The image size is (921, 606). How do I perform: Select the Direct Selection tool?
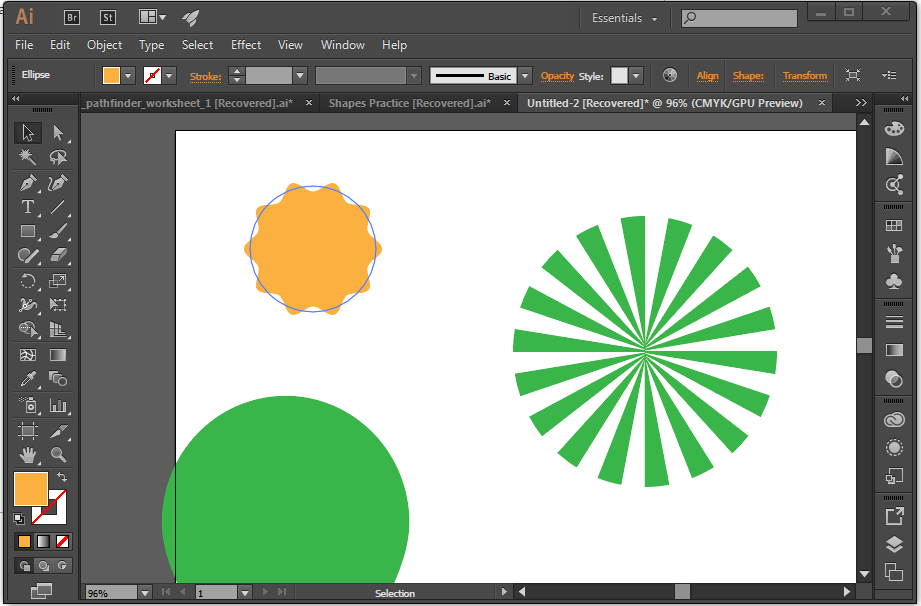[x=58, y=133]
